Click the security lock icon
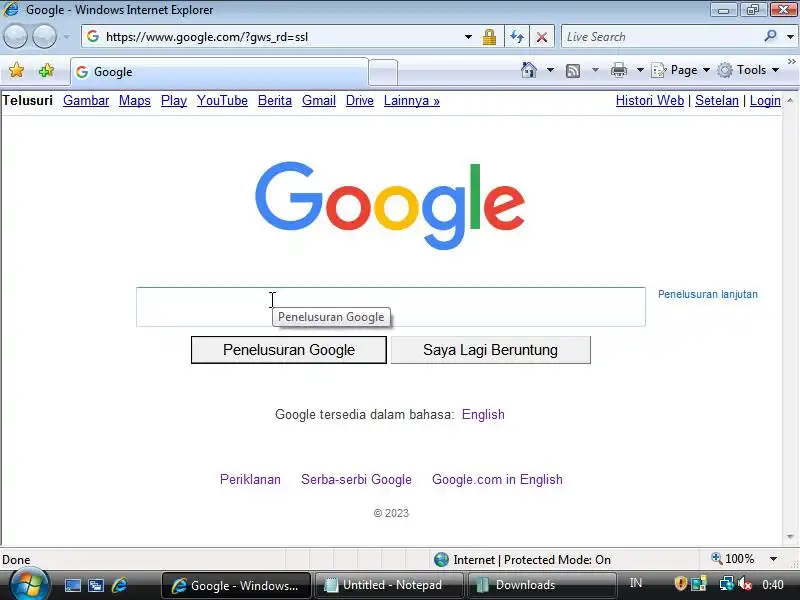Viewport: 800px width, 600px height. [489, 37]
